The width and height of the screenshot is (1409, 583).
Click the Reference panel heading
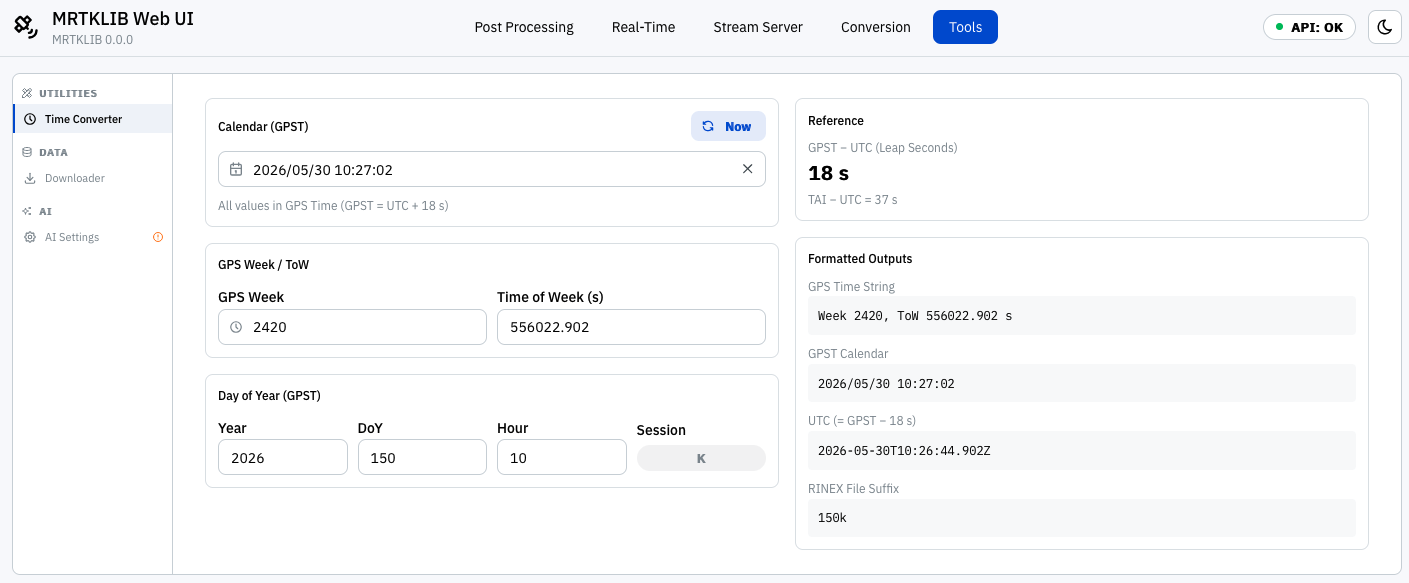click(836, 121)
